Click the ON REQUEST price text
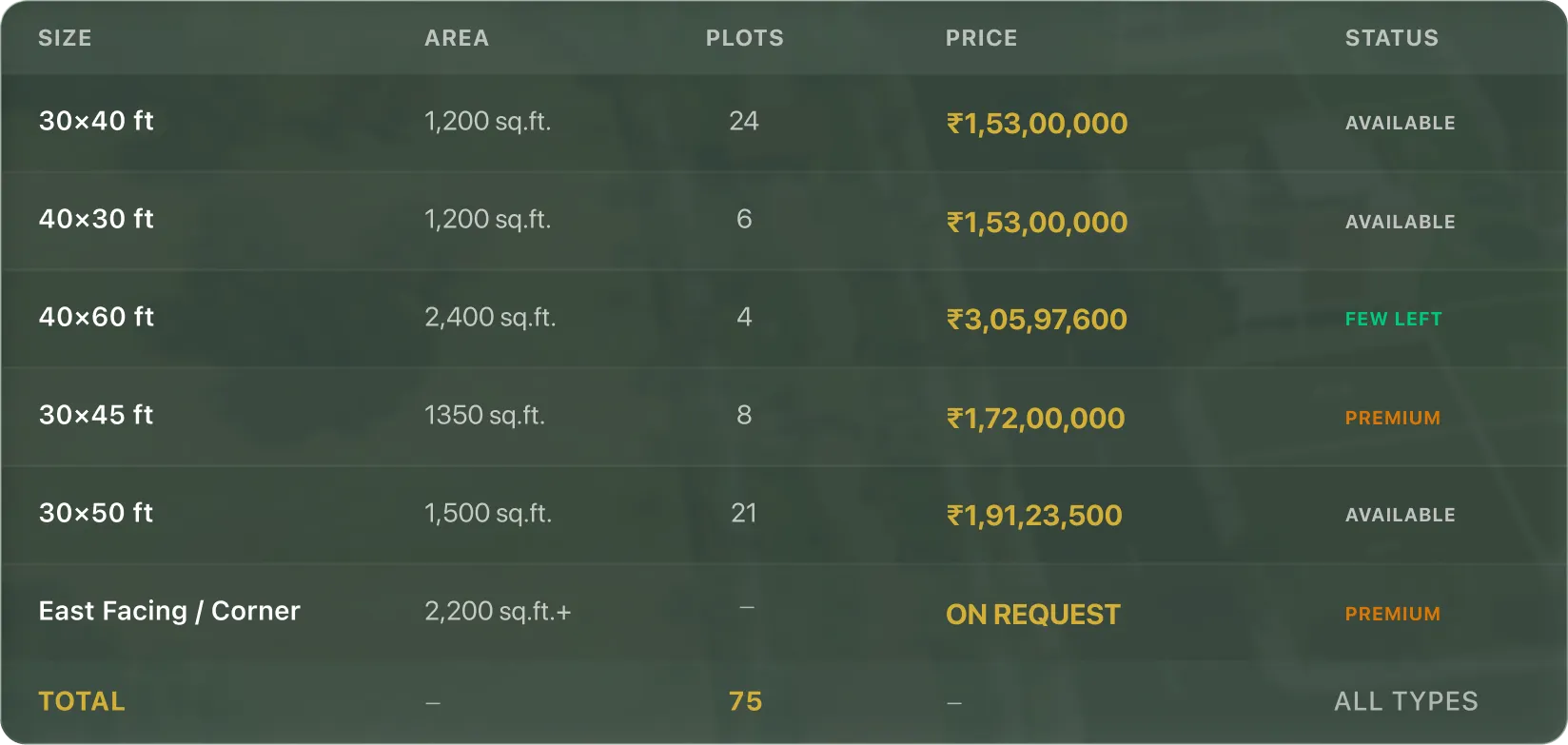Screen dimensions: 1568x745 1033,615
